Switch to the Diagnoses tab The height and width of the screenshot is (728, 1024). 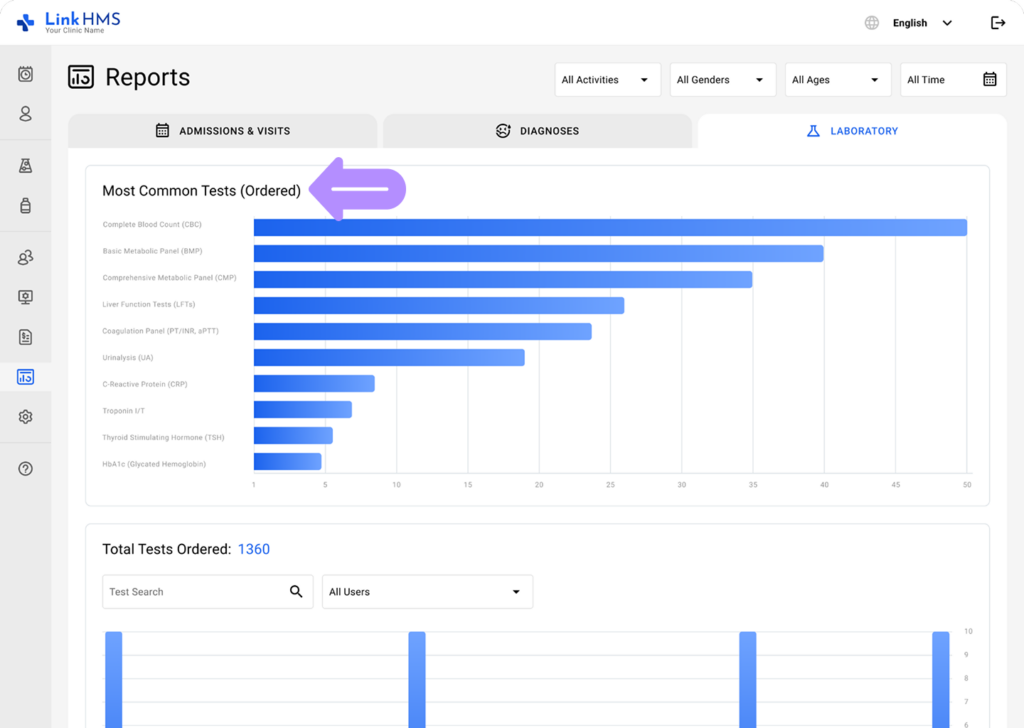click(537, 131)
